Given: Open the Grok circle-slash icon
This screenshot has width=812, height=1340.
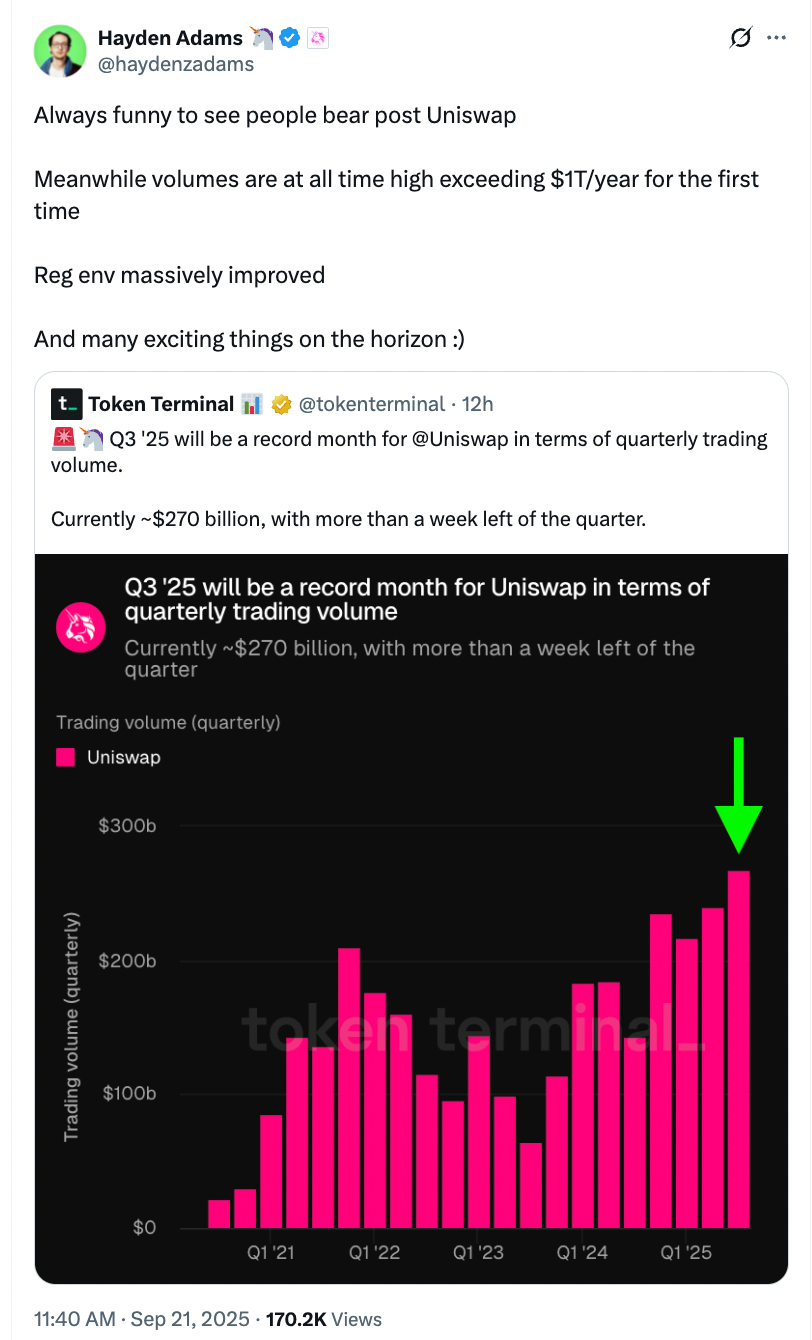Looking at the screenshot, I should click(741, 38).
